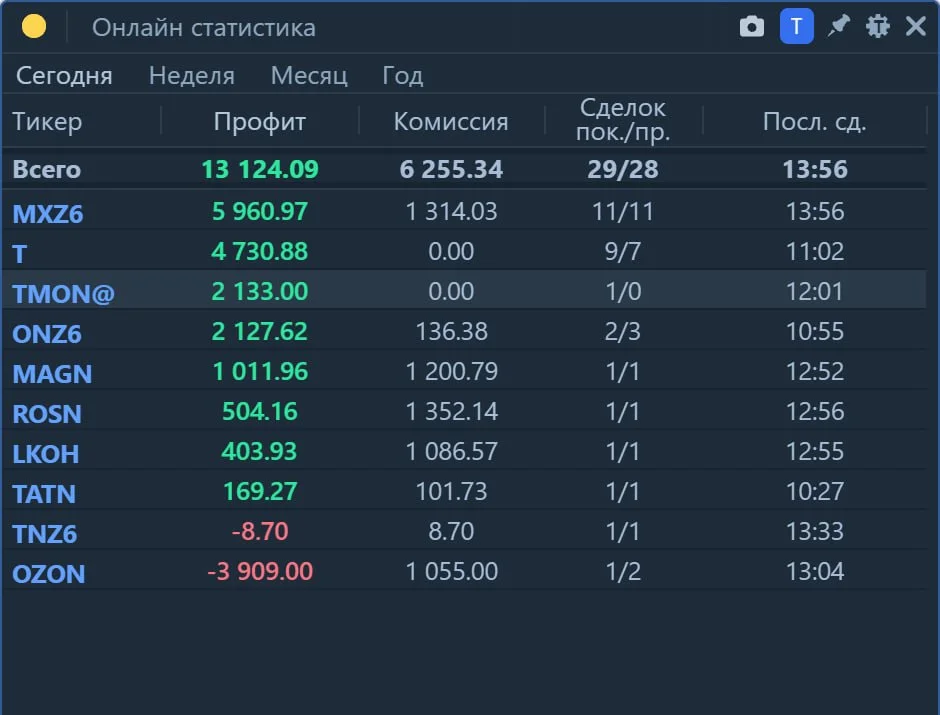Select the Год tab

[x=403, y=76]
